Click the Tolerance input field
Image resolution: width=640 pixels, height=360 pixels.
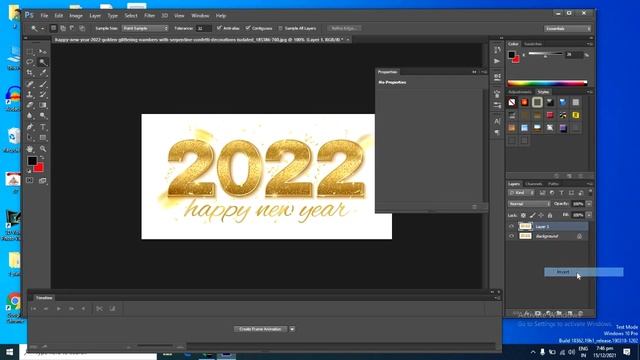203,28
